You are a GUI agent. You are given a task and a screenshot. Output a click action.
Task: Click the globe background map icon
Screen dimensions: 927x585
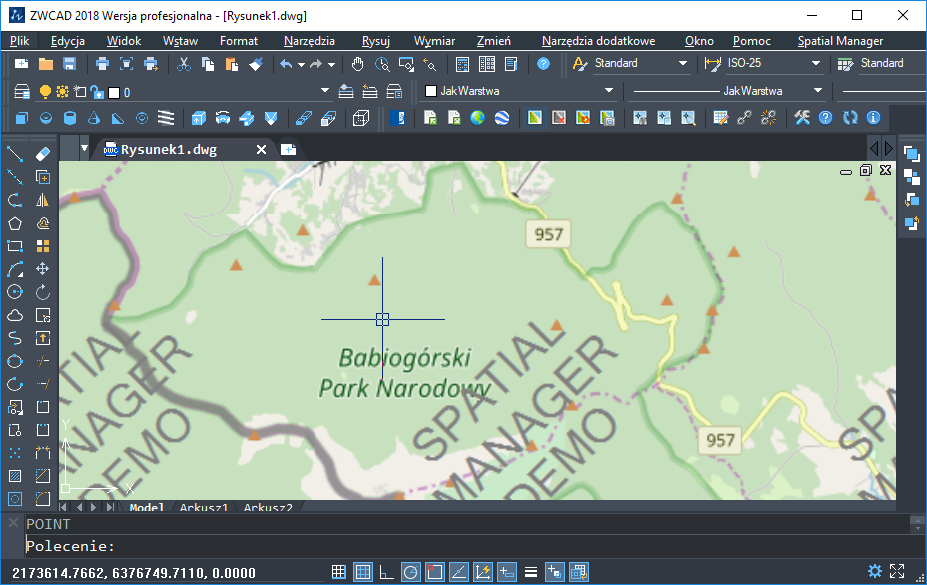478,118
